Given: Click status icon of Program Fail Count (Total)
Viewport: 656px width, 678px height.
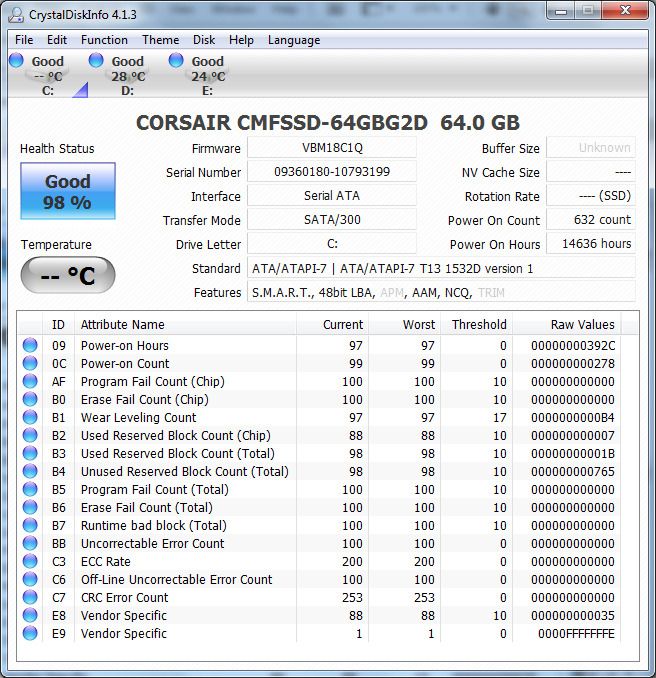Looking at the screenshot, I should pos(30,489).
